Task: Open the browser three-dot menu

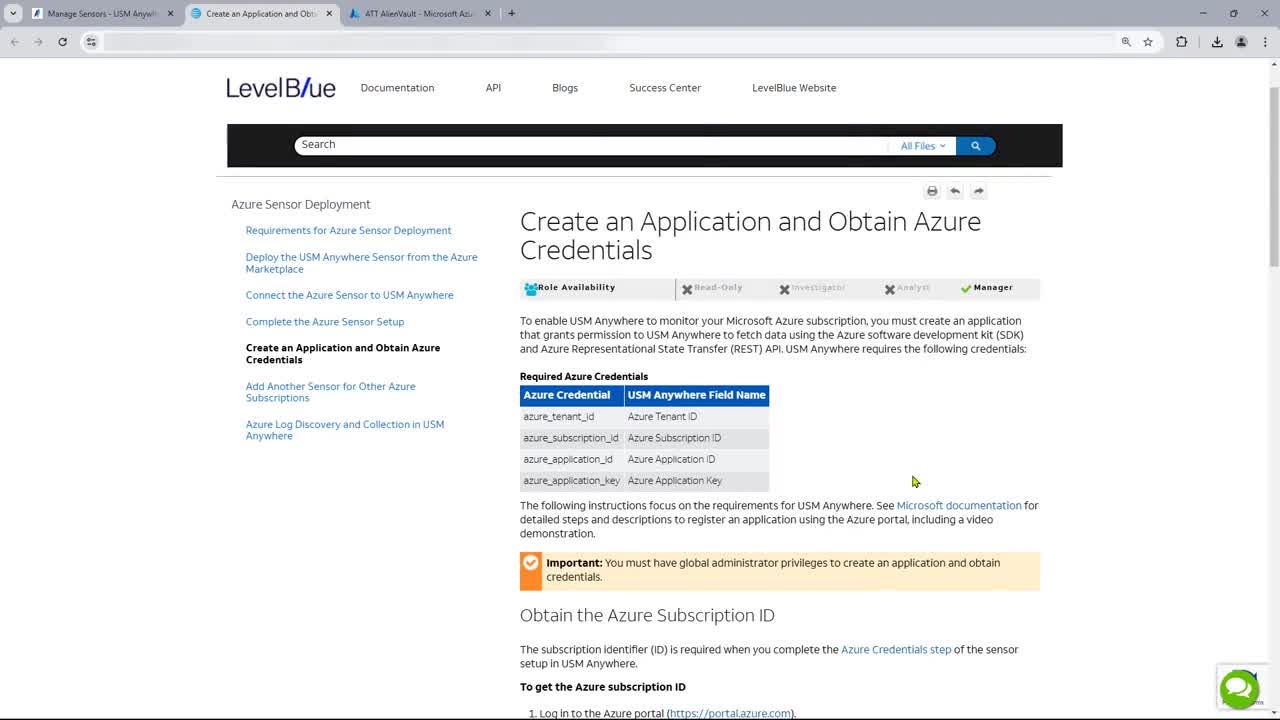Action: tap(1266, 42)
